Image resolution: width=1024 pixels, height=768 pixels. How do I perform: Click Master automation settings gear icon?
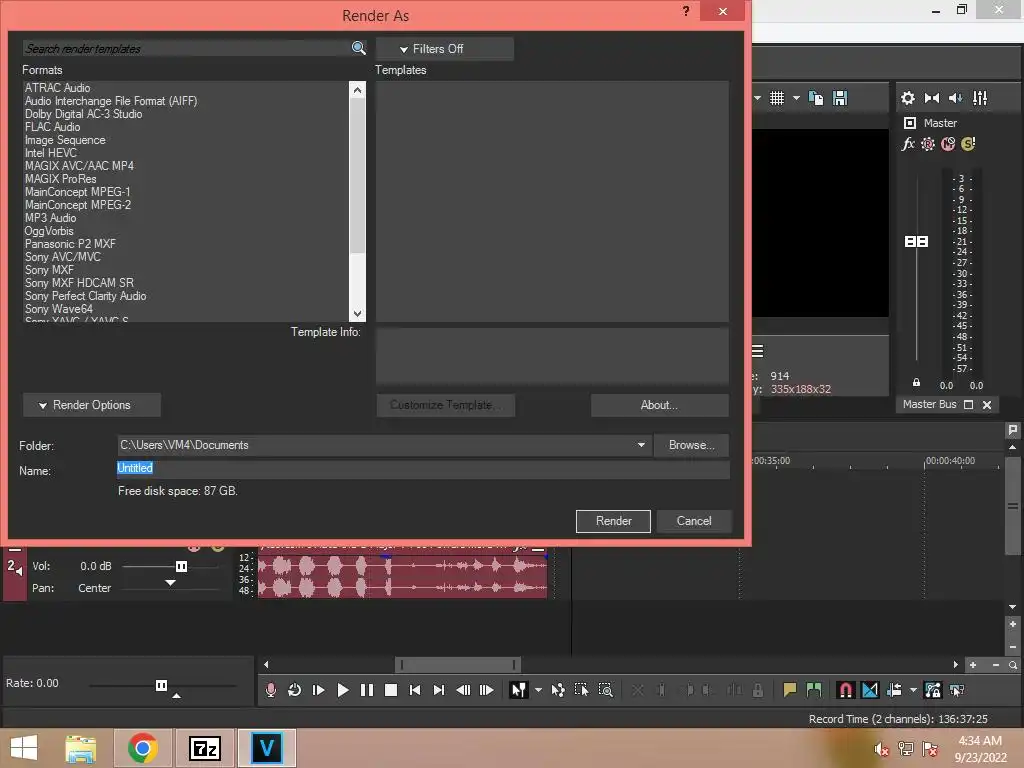(x=928, y=144)
